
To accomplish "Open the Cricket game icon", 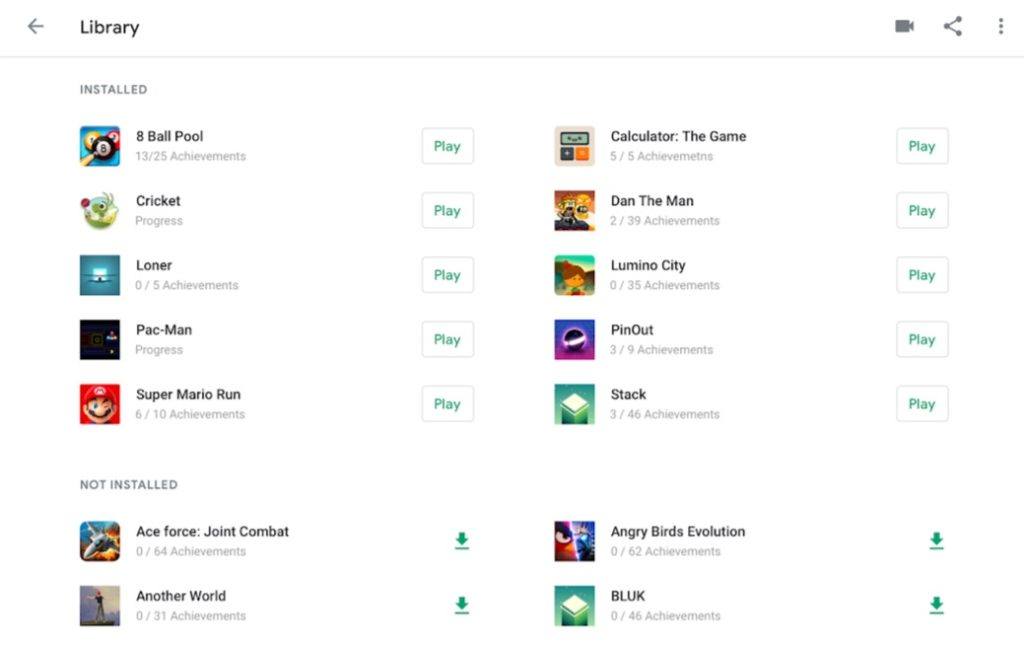I will click(x=100, y=211).
